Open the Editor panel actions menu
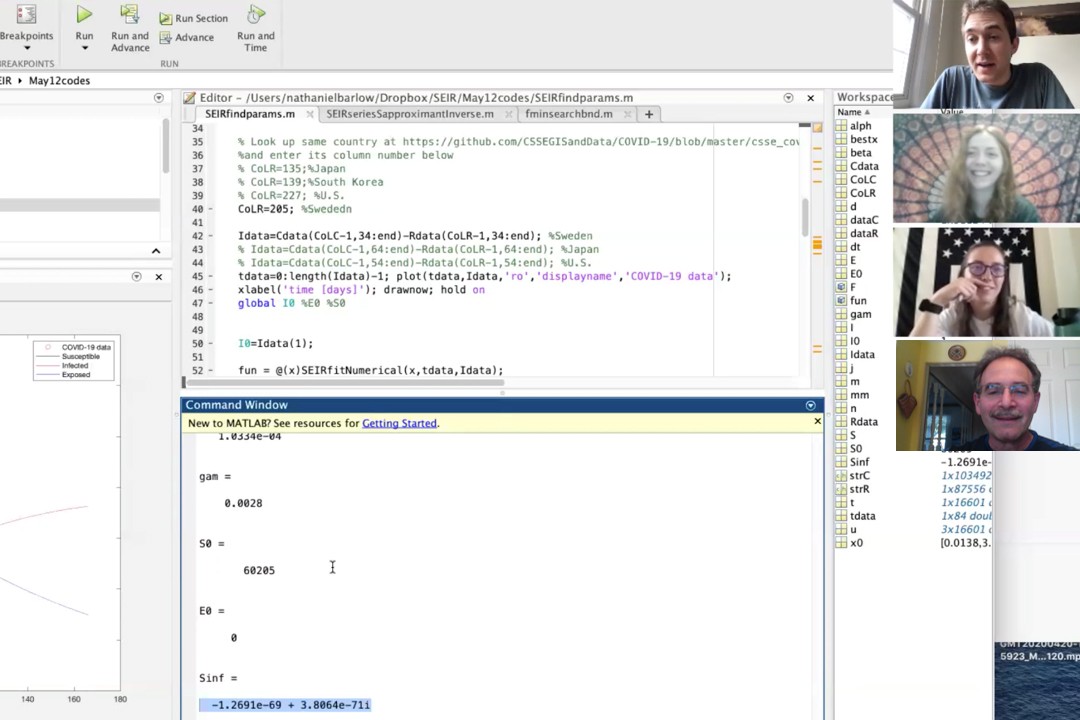 788,98
